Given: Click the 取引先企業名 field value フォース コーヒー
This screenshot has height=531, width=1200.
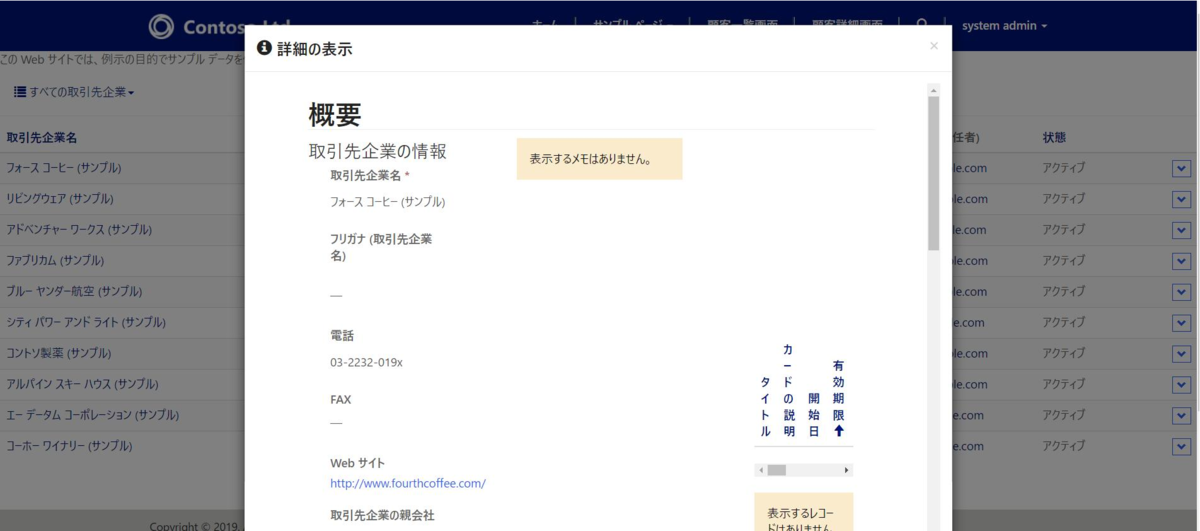Looking at the screenshot, I should (x=387, y=201).
